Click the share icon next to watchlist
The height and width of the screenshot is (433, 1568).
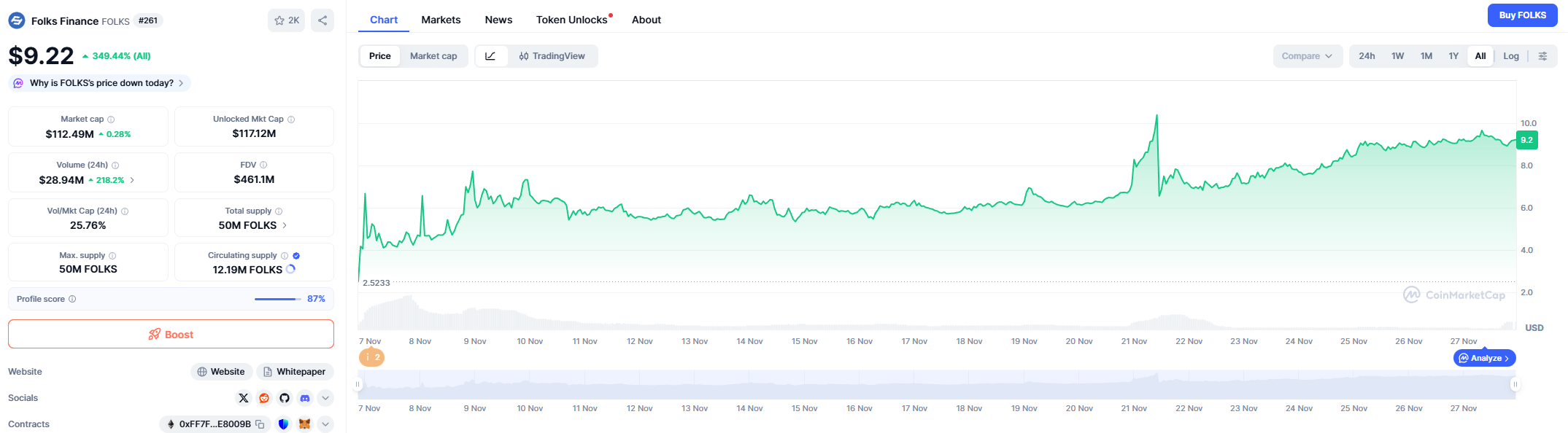pyautogui.click(x=322, y=20)
